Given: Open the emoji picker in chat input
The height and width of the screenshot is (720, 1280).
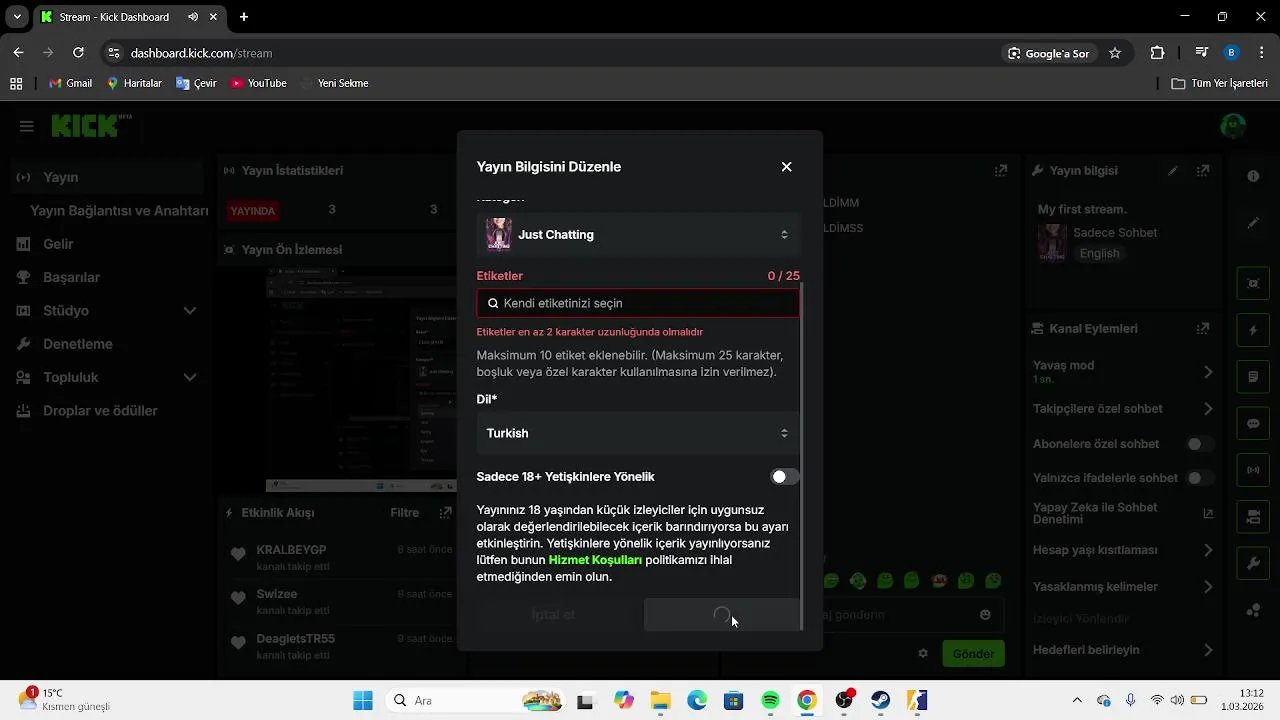Looking at the screenshot, I should pos(985,615).
